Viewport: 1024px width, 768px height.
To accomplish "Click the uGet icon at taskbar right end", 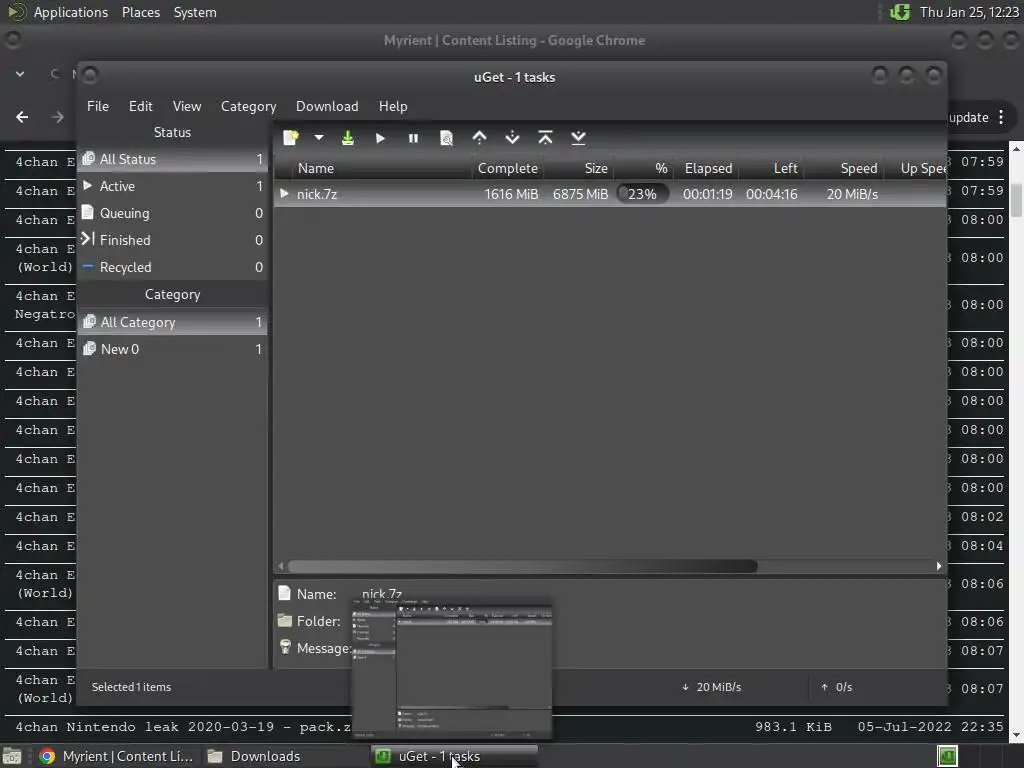I will [x=948, y=756].
